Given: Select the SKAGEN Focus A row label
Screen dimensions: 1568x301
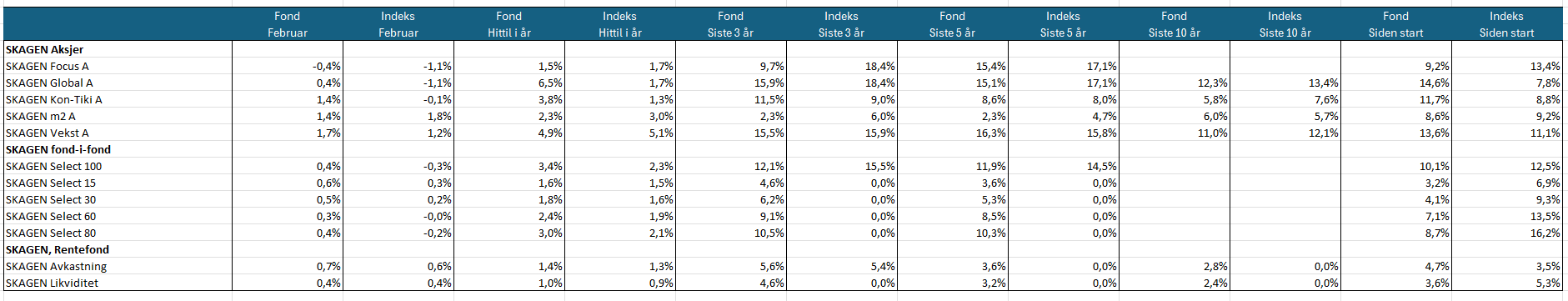Looking at the screenshot, I should point(118,66).
